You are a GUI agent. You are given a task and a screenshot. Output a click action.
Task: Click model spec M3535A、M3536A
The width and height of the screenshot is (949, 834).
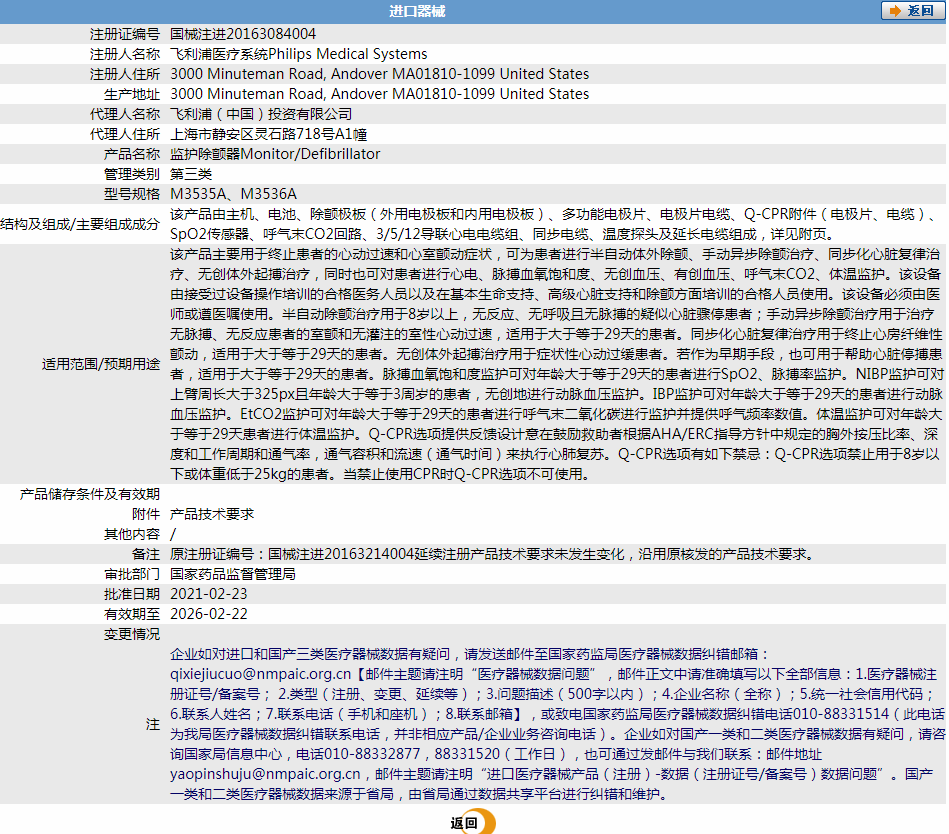(x=233, y=194)
